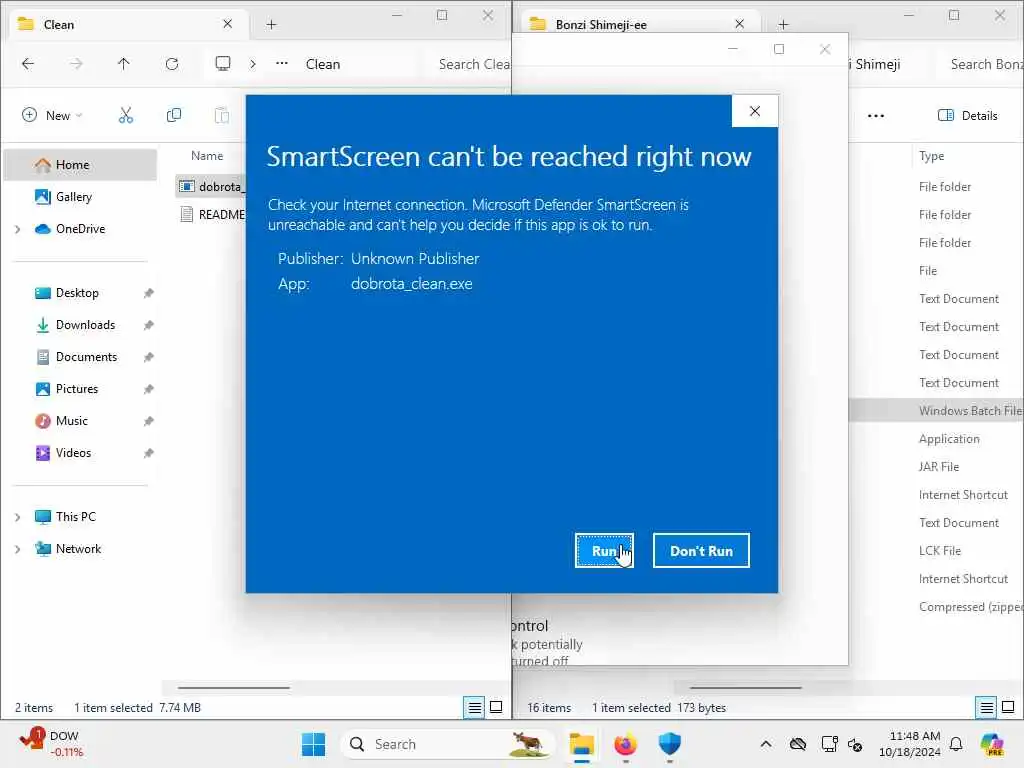This screenshot has width=1024, height=768.
Task: Switch Bonzi window to details view
Action: (x=987, y=707)
